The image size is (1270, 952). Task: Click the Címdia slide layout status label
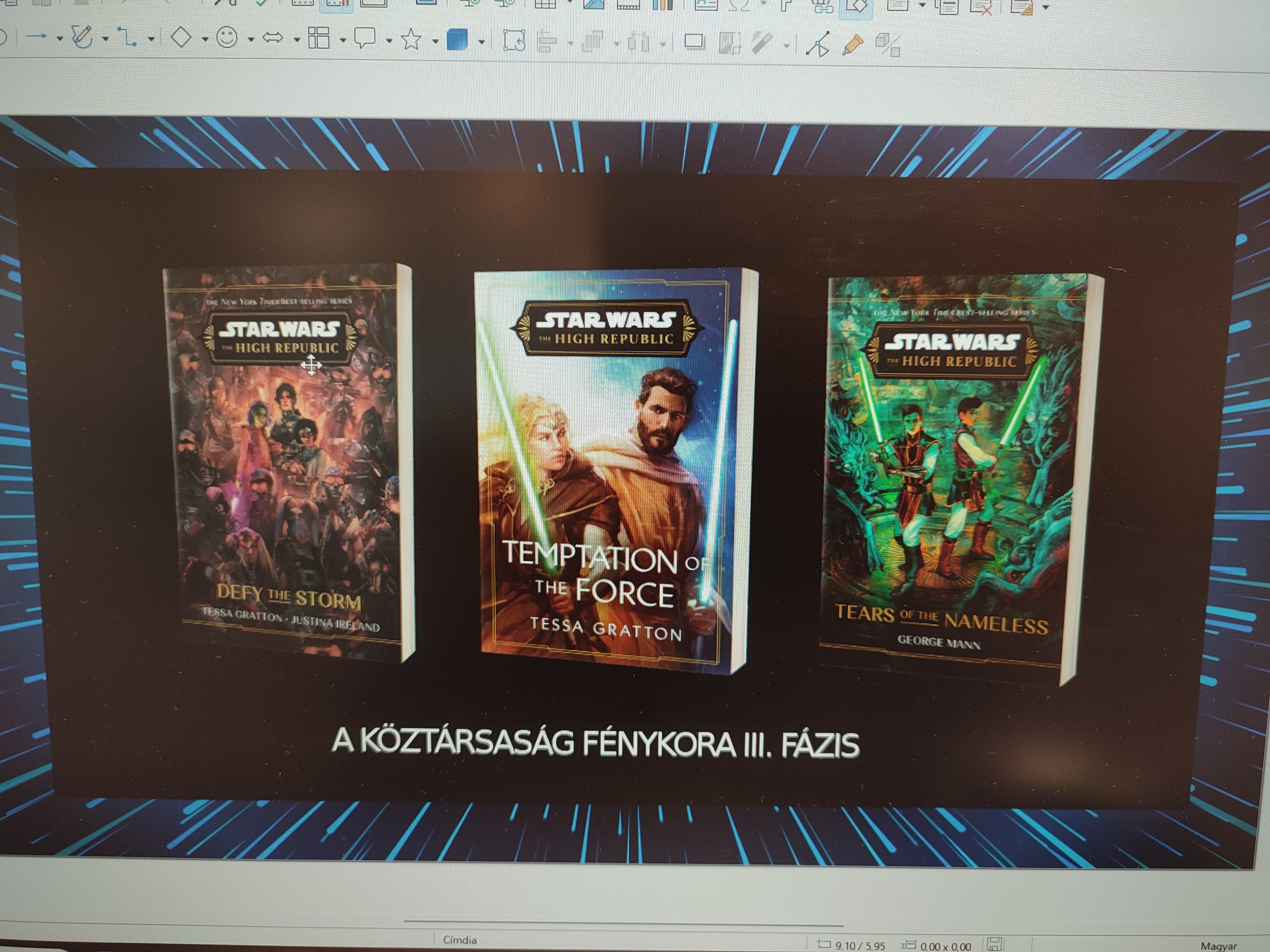point(459,940)
